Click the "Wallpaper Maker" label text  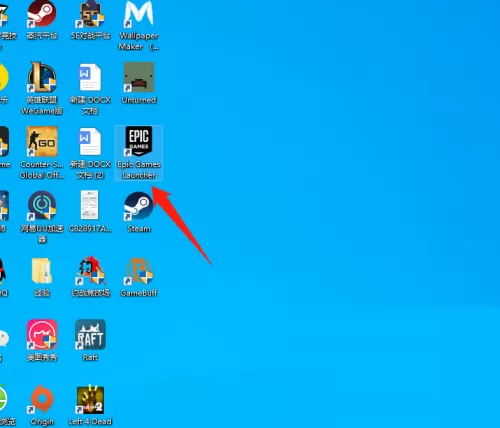(139, 41)
